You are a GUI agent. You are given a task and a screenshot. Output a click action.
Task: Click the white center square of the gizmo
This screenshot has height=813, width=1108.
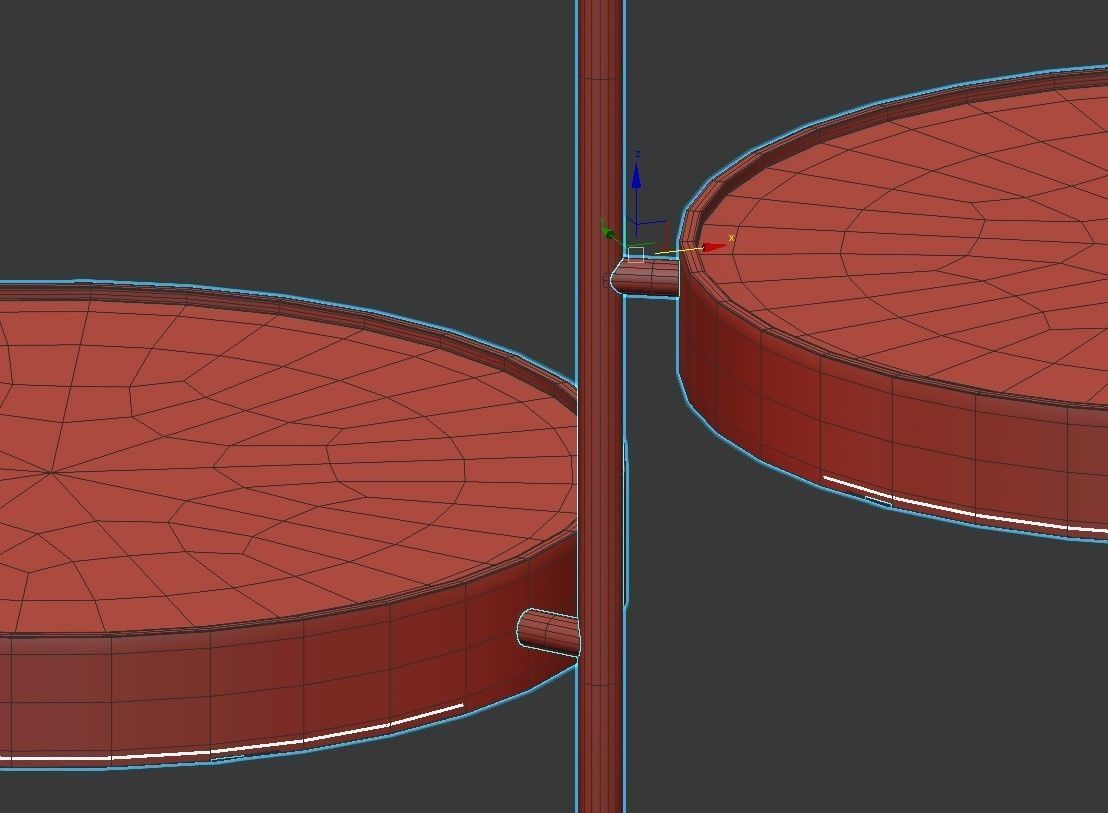point(636,255)
